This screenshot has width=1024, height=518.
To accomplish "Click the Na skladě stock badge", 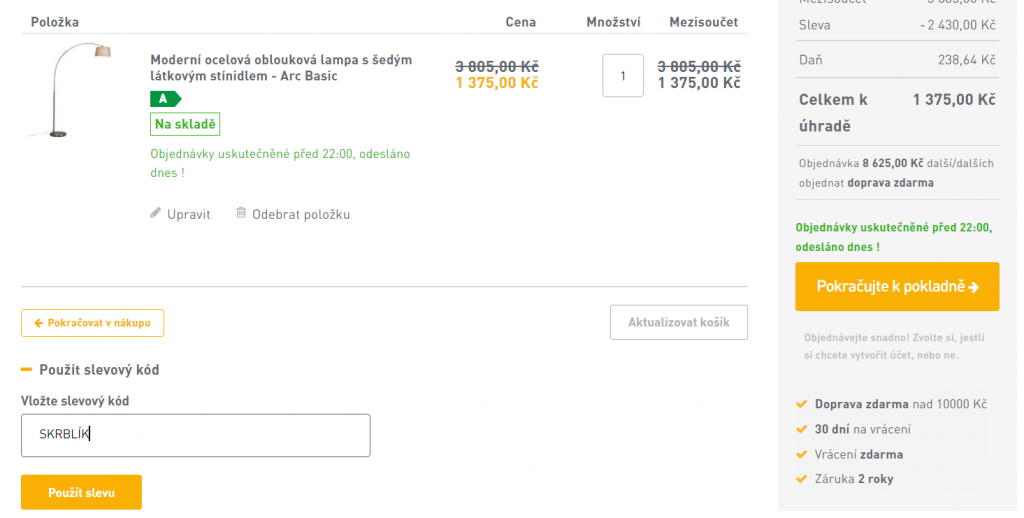I will point(185,124).
